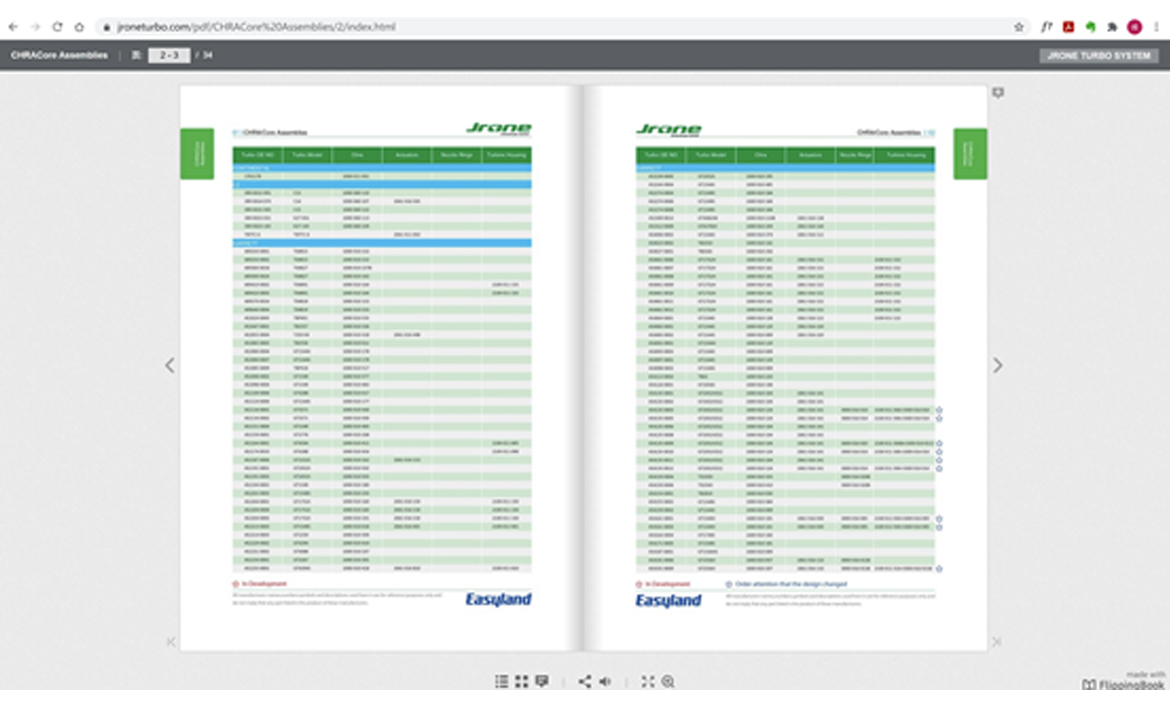Screen dimensions: 1170x704
Task: Open the extensions puzzle menu
Action: point(1112,27)
